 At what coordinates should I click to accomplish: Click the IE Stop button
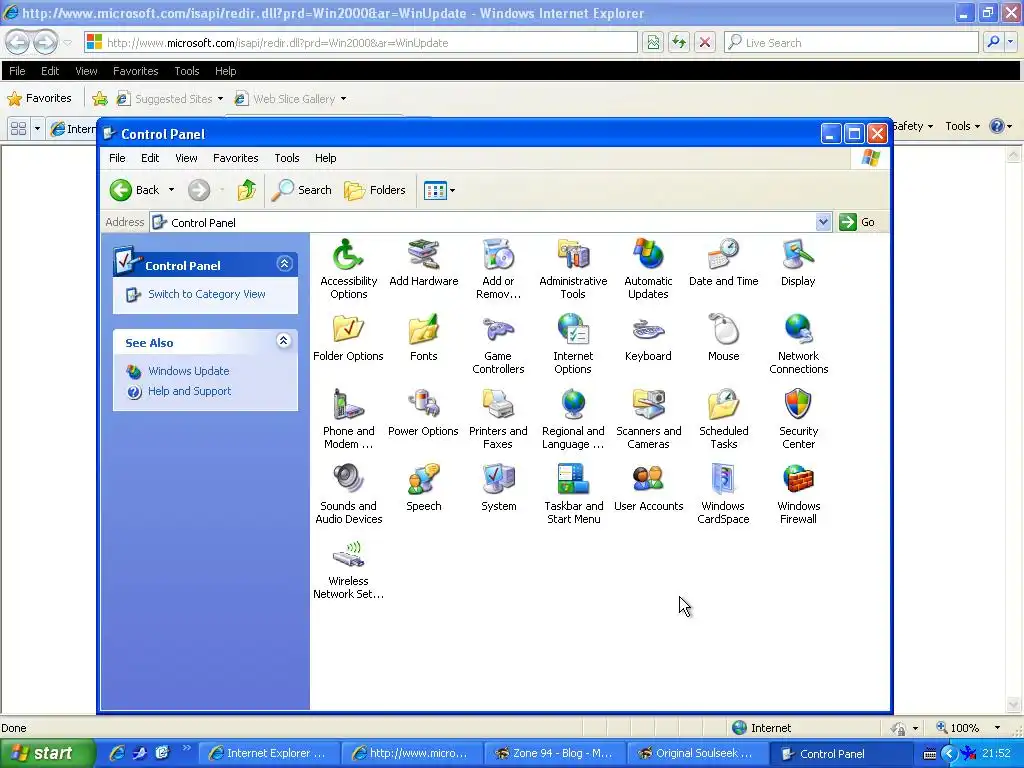point(705,42)
